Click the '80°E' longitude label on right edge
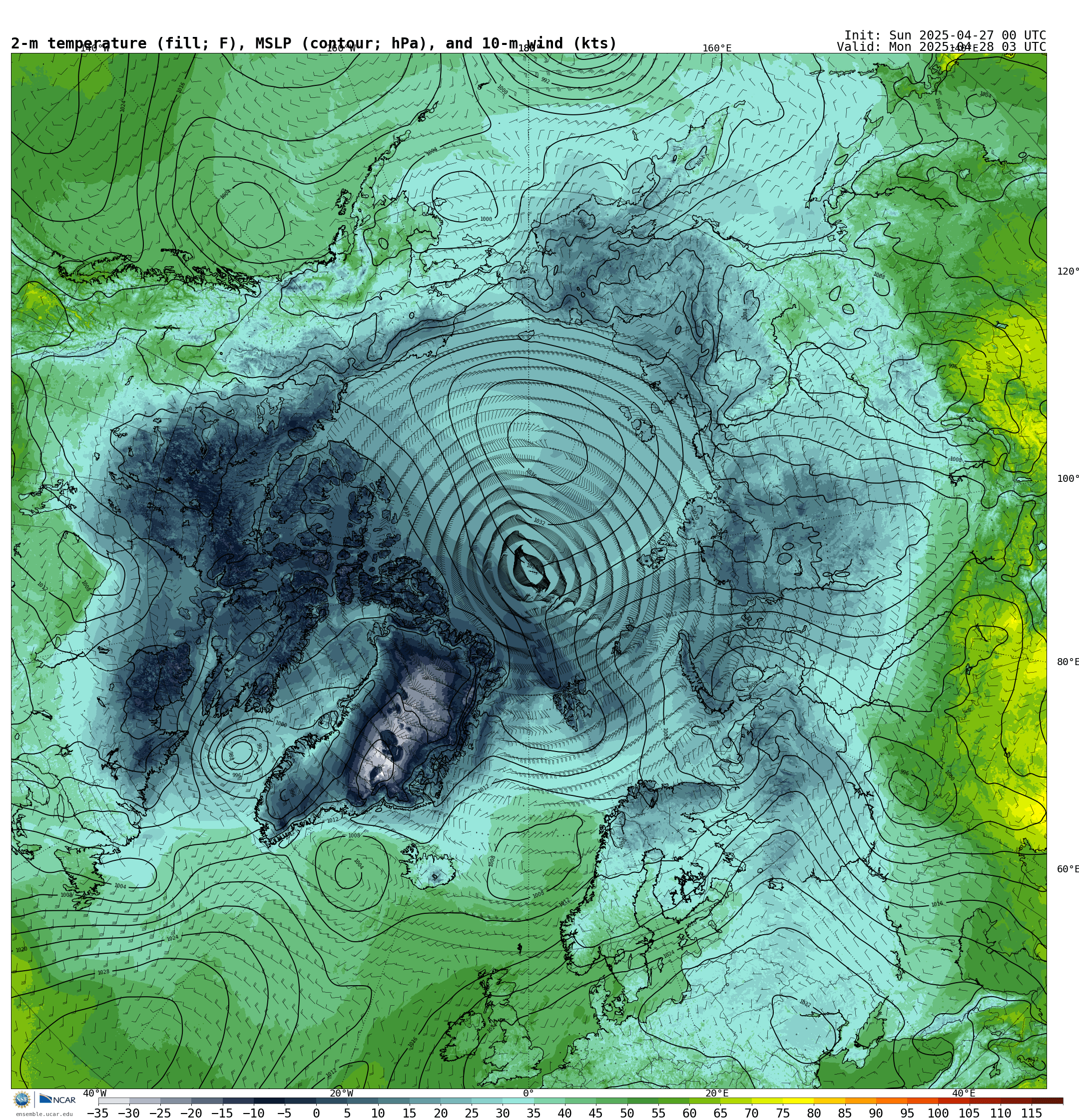Image resolution: width=1079 pixels, height=1120 pixels. pyautogui.click(x=1068, y=662)
